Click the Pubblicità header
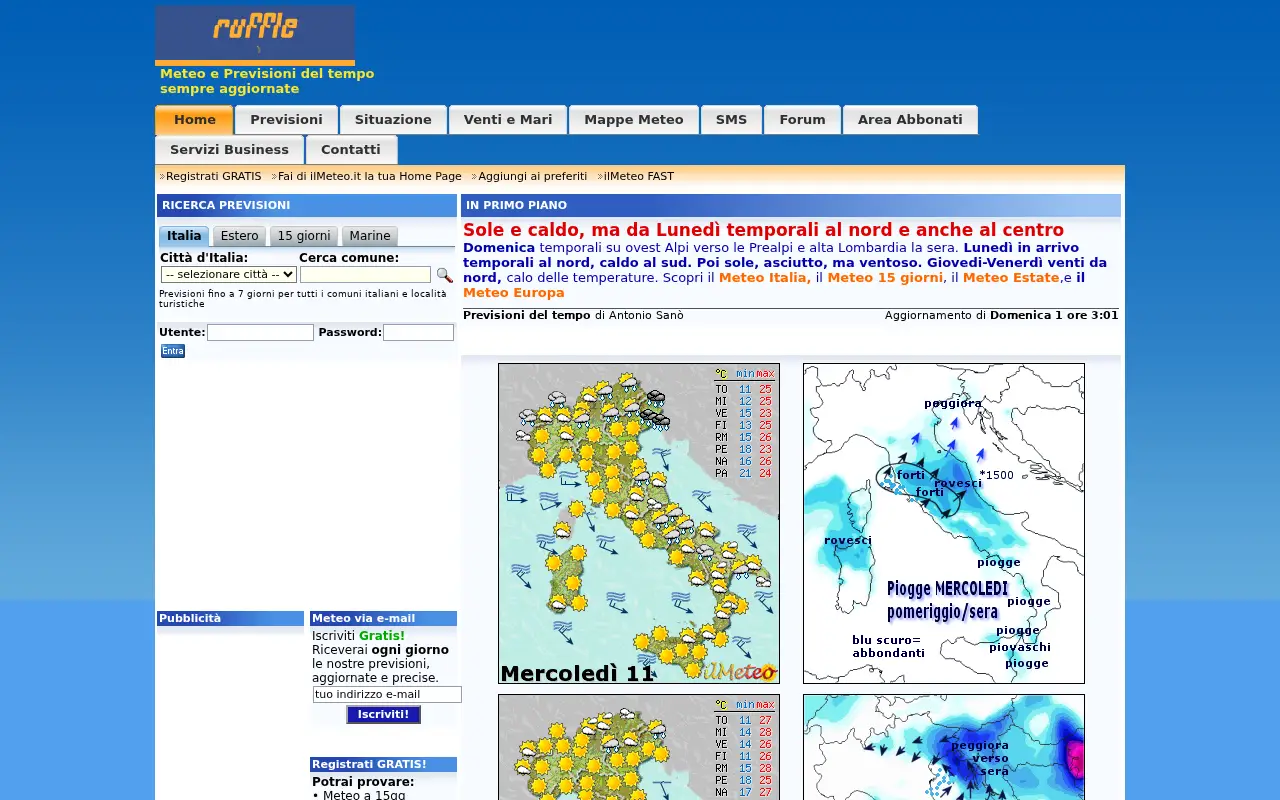 (x=230, y=619)
